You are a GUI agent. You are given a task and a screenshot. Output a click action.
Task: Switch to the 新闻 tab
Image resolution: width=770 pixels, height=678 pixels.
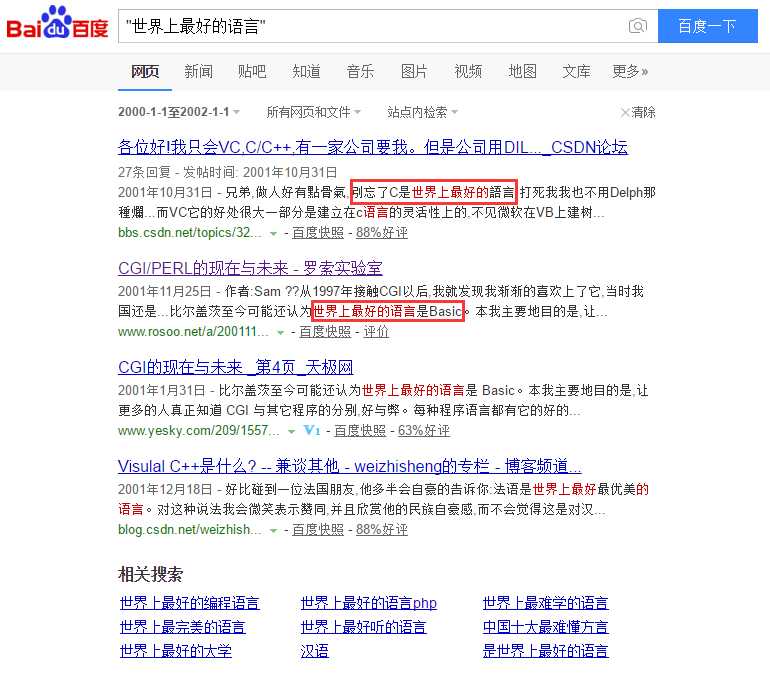click(x=198, y=72)
